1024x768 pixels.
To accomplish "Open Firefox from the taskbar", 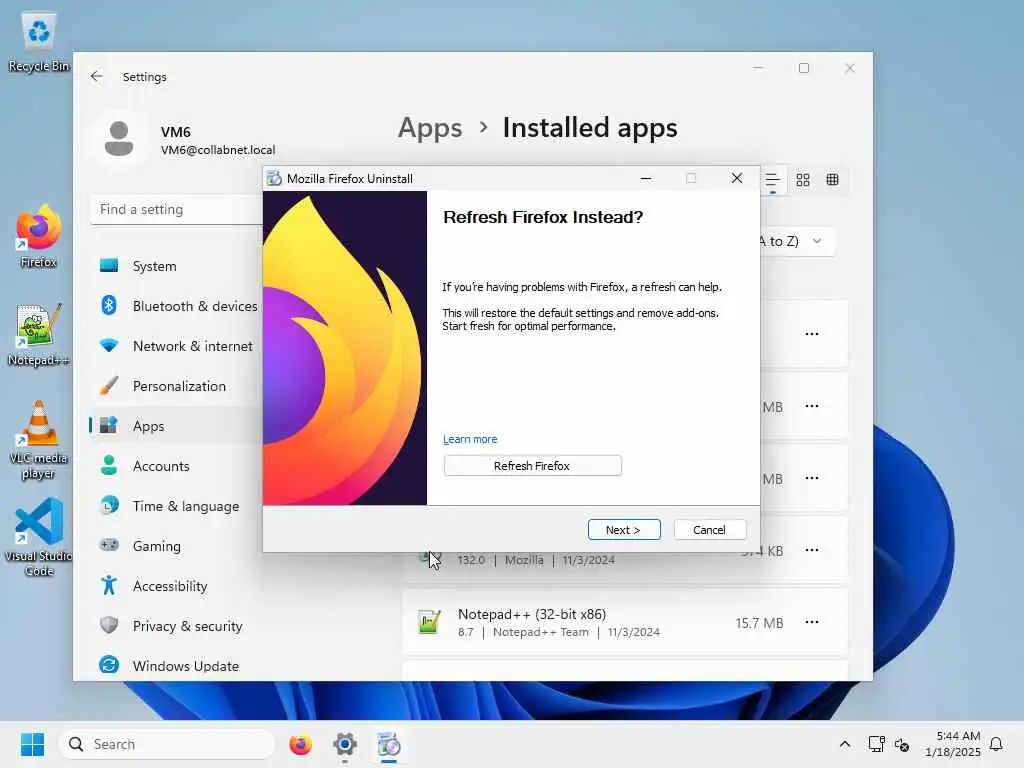I will (300, 744).
